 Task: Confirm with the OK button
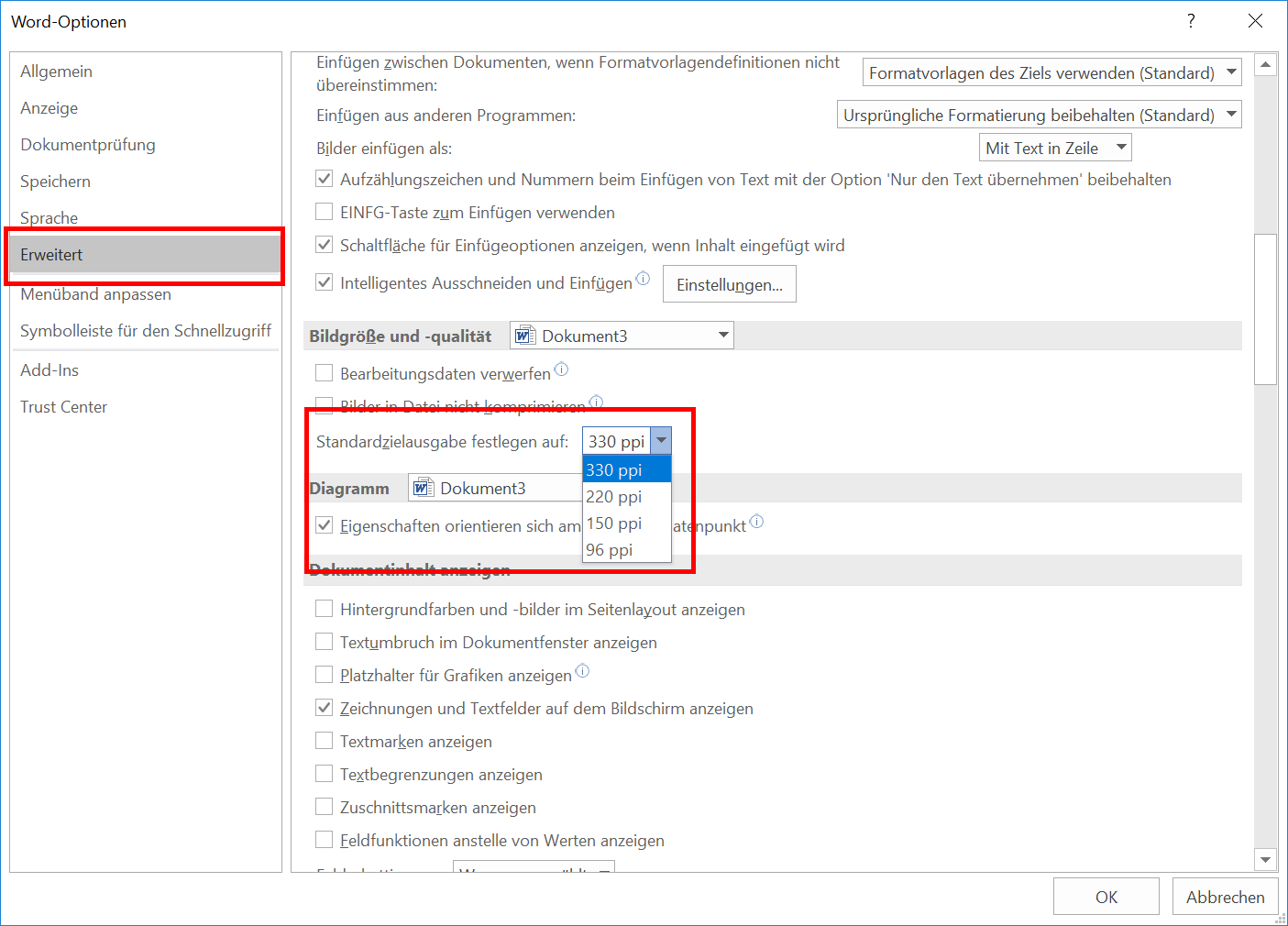click(x=1106, y=897)
